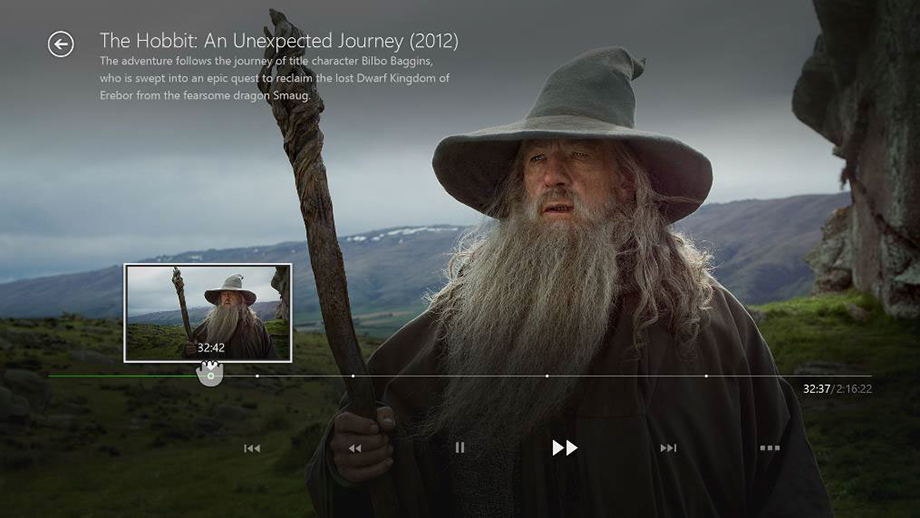Jump to the first chapter marker dot
The image size is (920, 518).
pyautogui.click(x=257, y=376)
